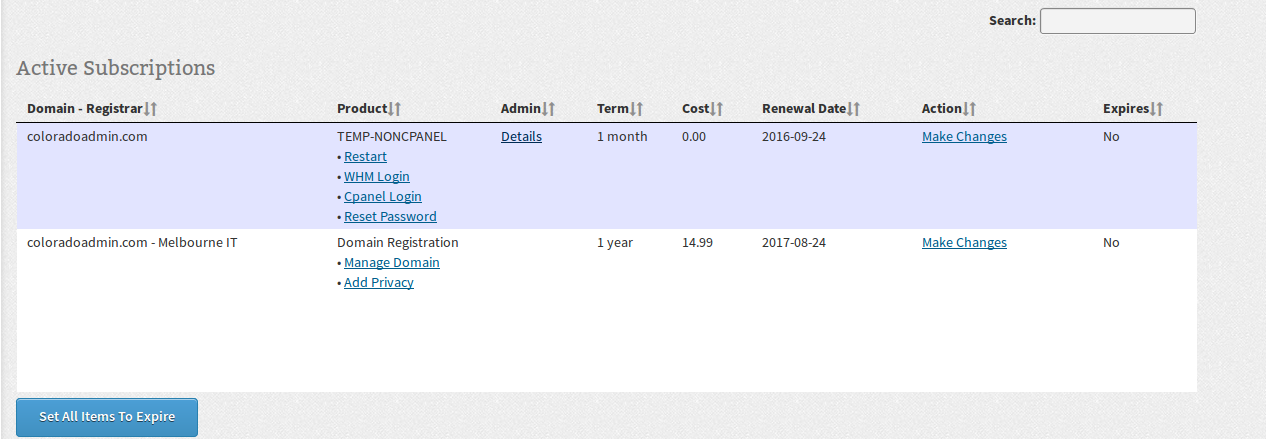Follow the Cpanel Login link
Viewport: 1266px width, 439px height.
point(383,197)
